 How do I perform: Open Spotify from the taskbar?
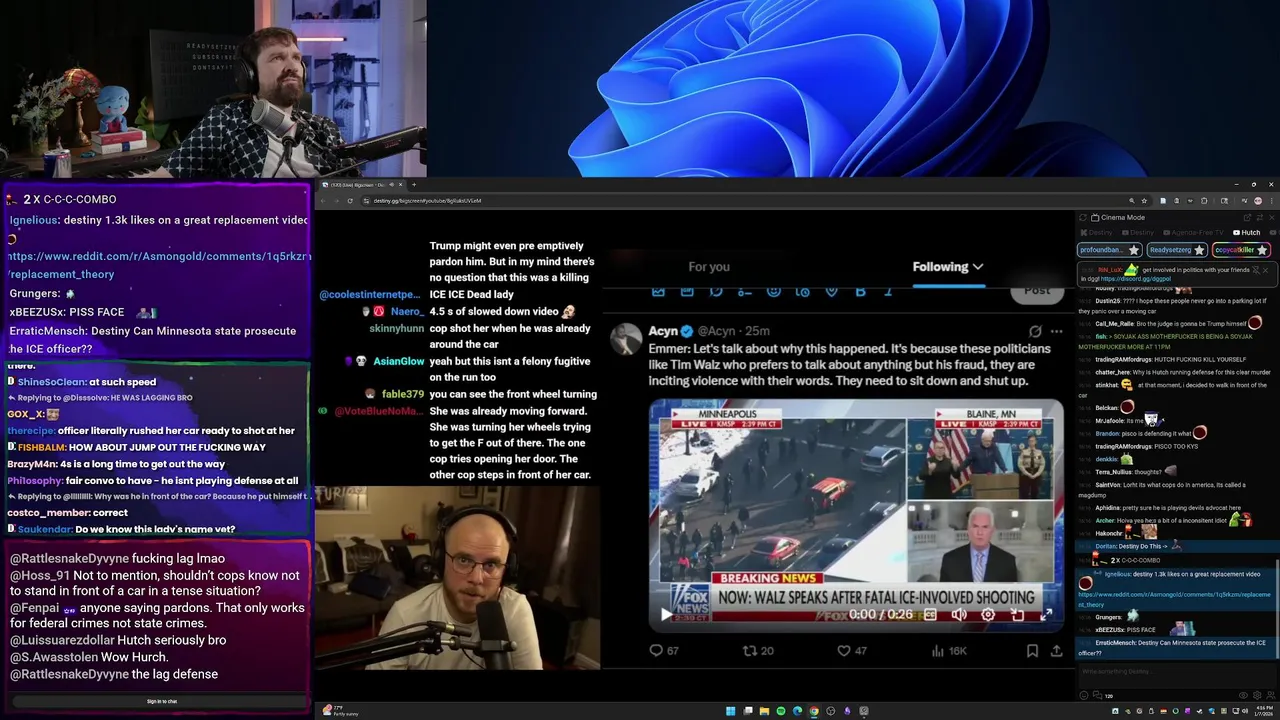(781, 711)
